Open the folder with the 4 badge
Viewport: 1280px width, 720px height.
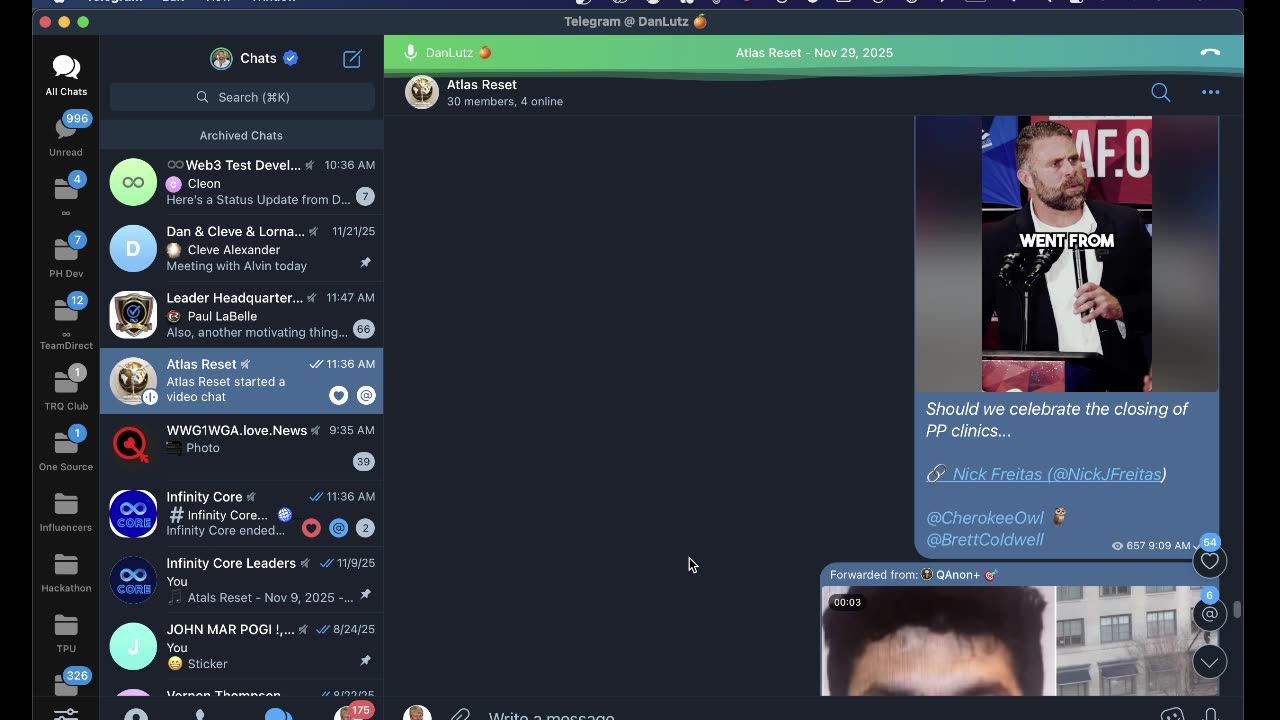tap(66, 195)
